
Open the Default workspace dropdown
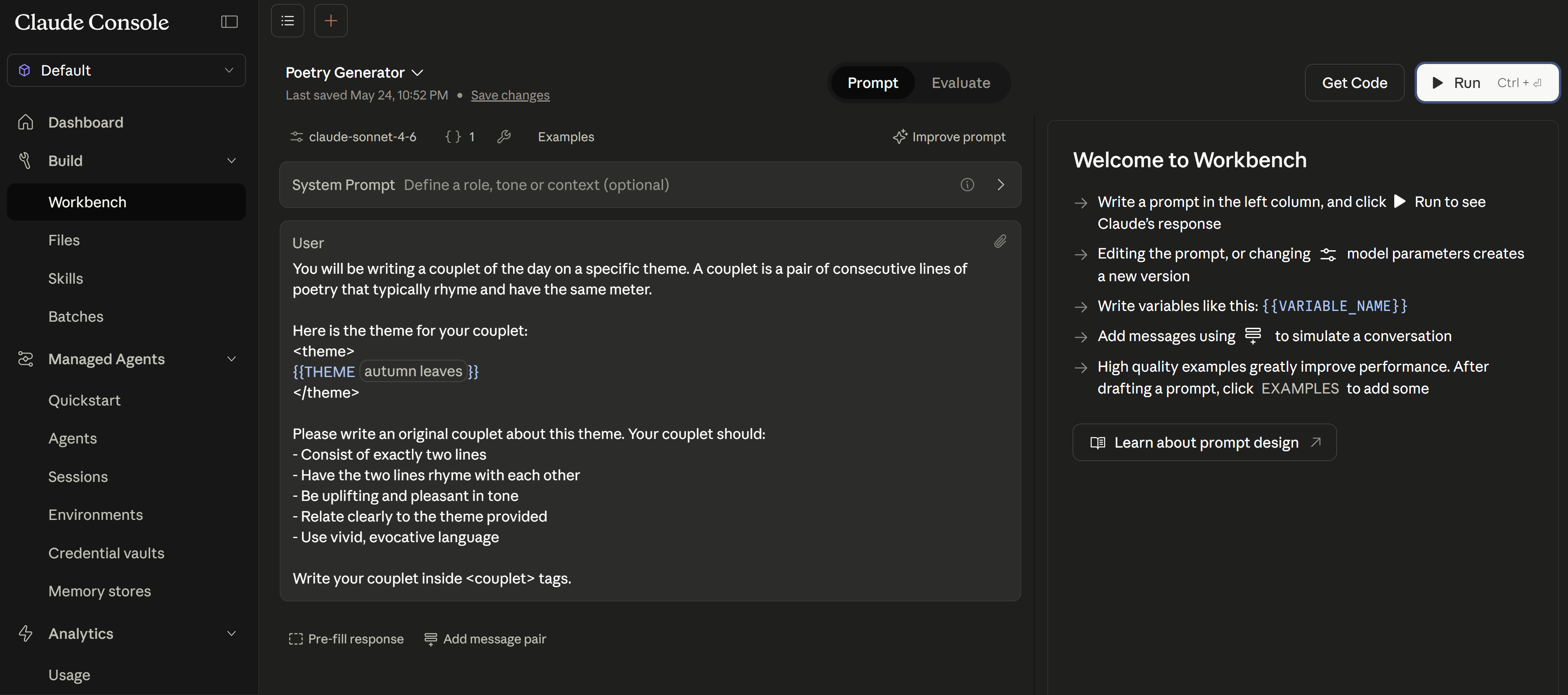(x=127, y=71)
